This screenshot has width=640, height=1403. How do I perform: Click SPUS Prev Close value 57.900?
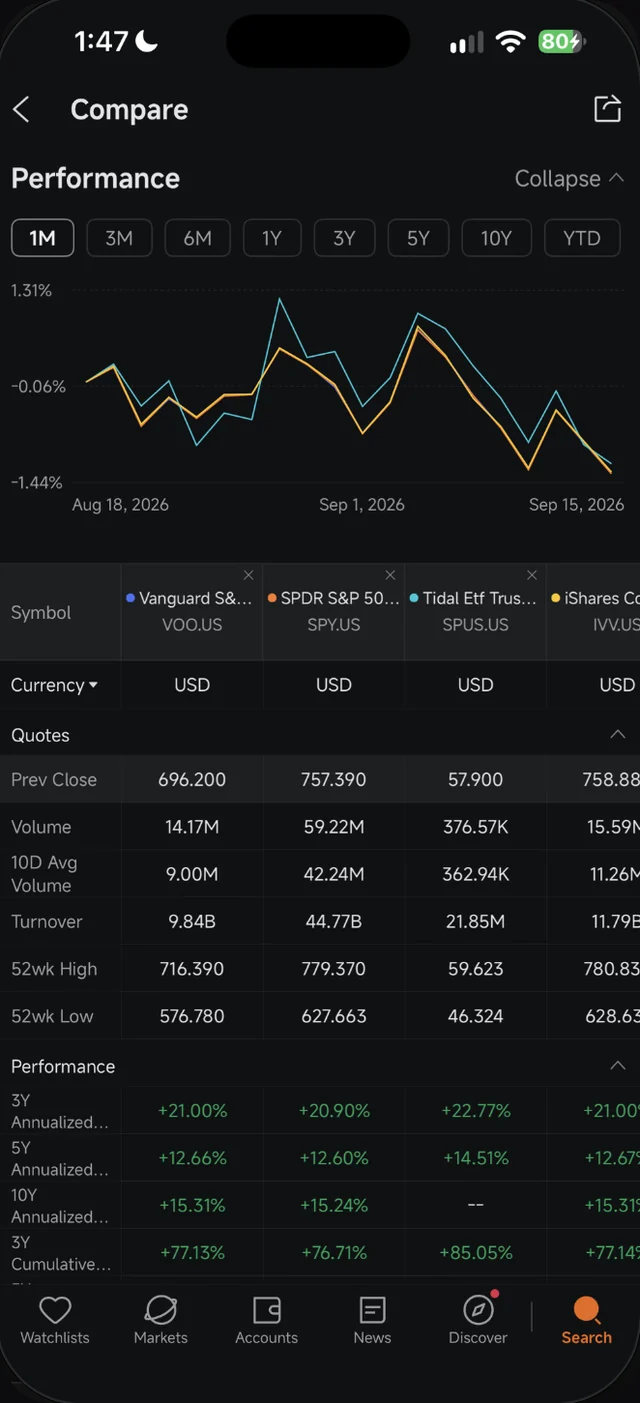pos(476,780)
